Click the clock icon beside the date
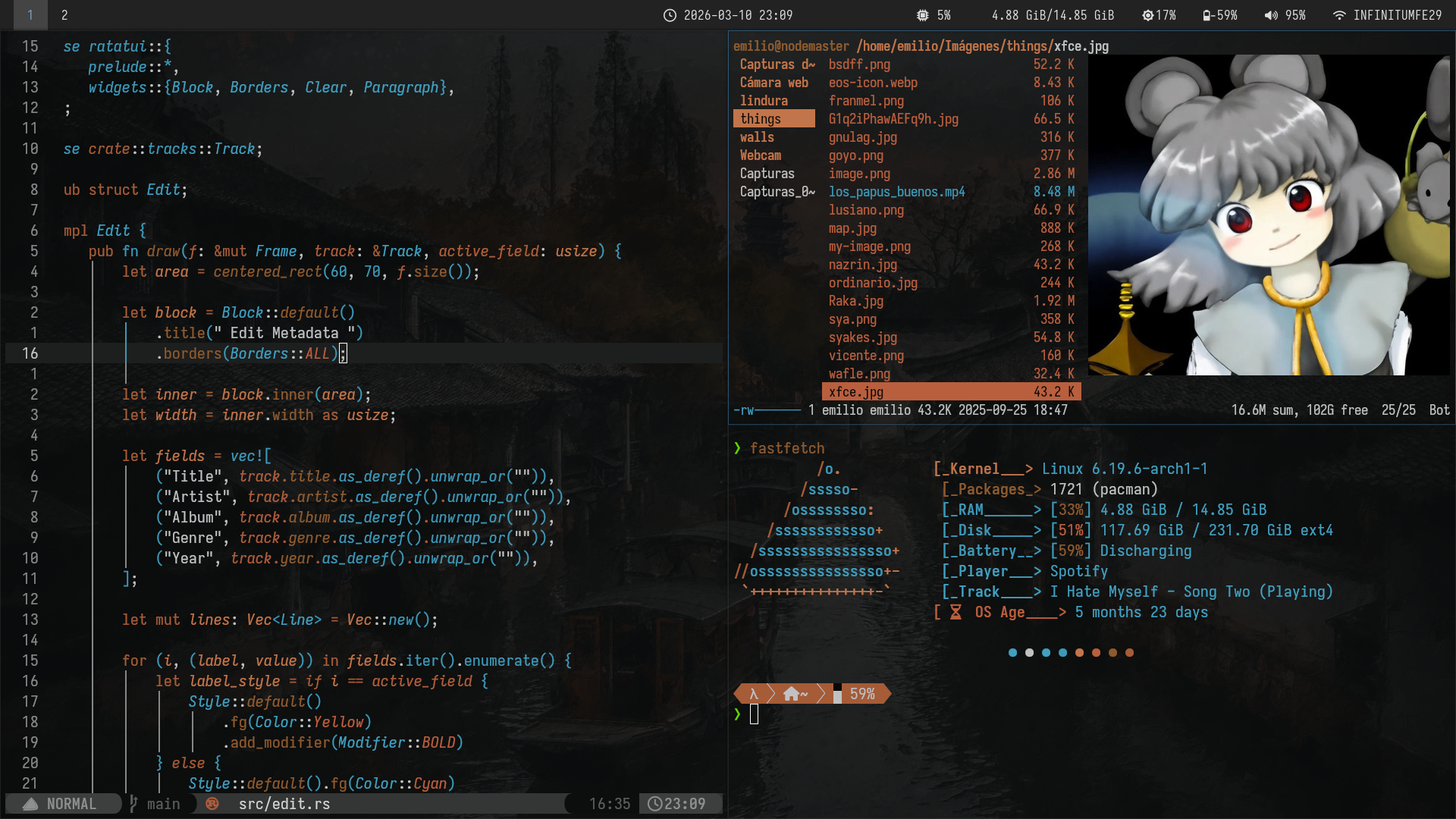This screenshot has height=819, width=1456. [x=670, y=15]
